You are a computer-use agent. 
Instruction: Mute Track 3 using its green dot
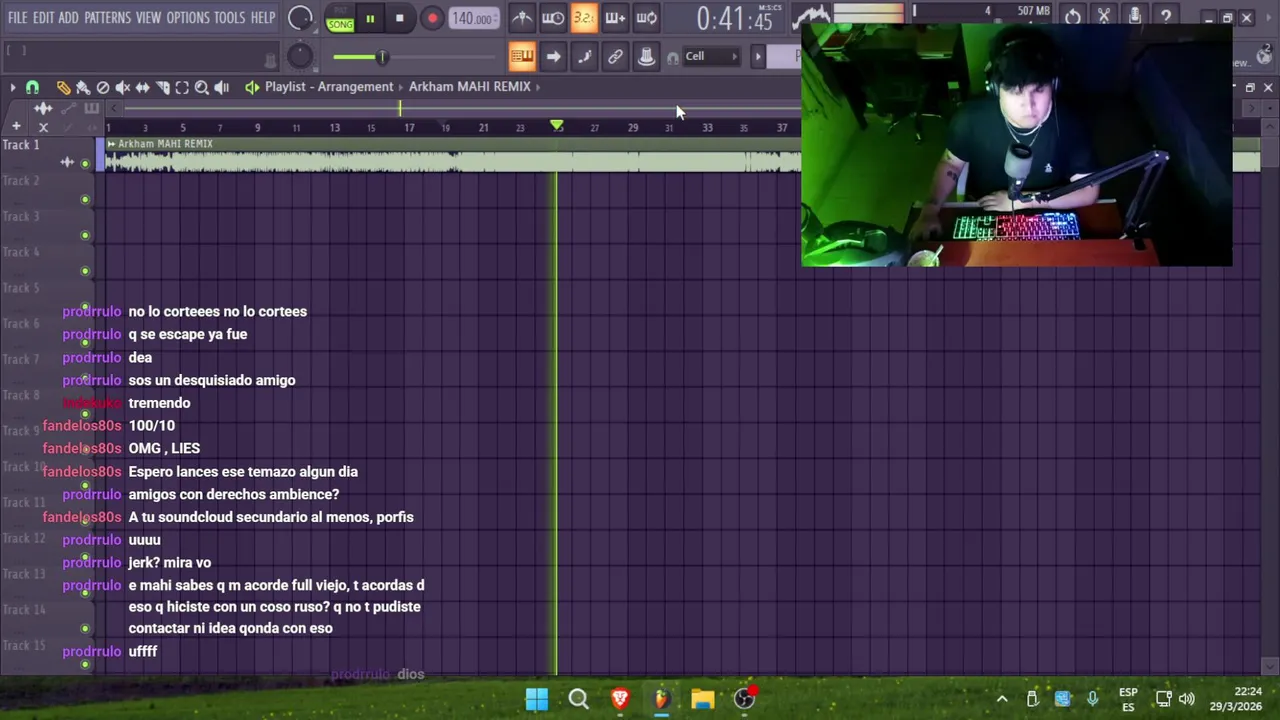click(85, 235)
